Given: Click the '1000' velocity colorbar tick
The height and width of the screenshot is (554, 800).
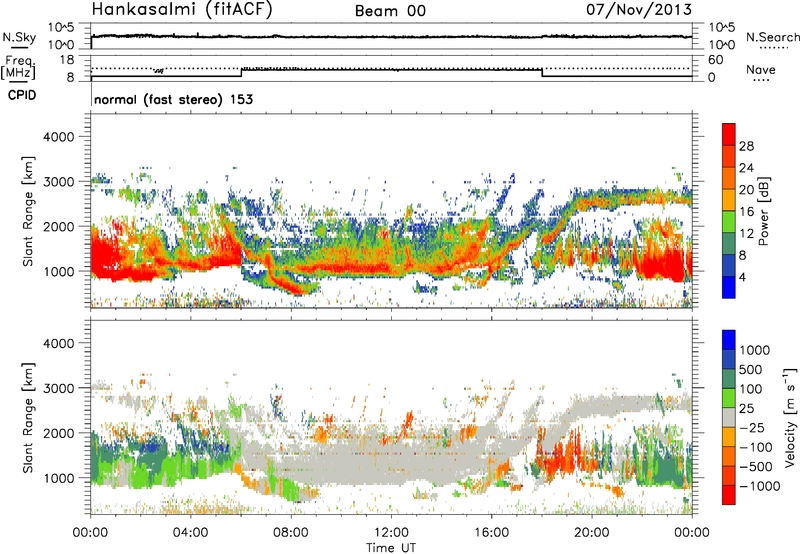Looking at the screenshot, I should 755,350.
